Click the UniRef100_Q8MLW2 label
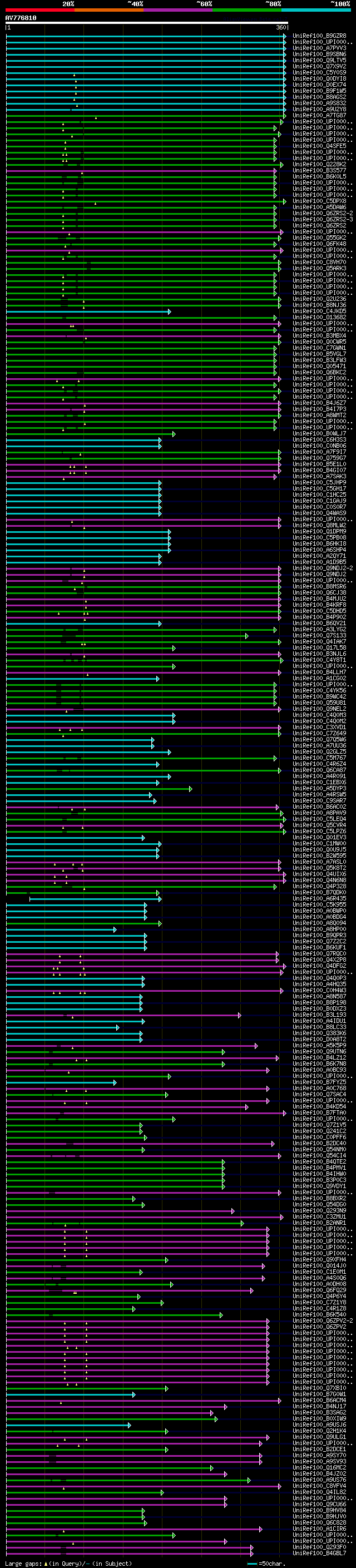The image size is (356, 1568). coord(319,525)
